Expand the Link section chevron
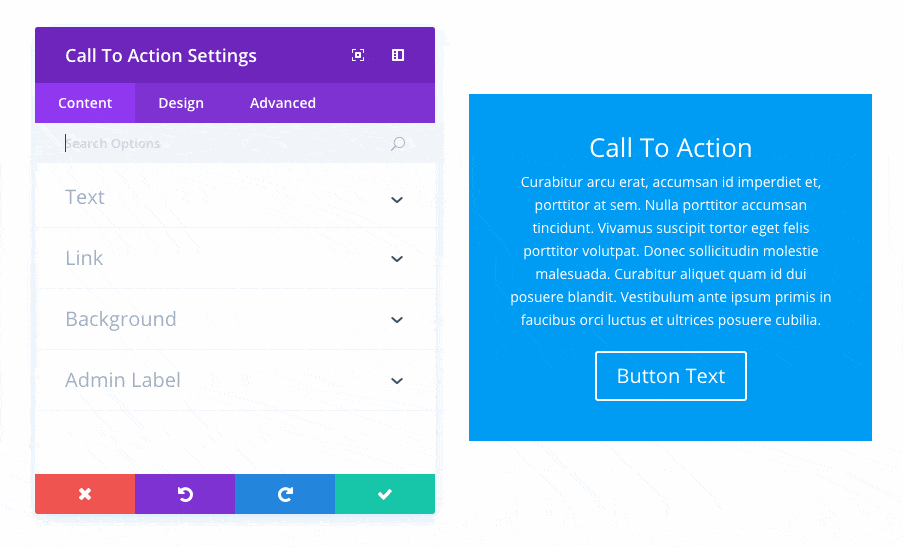Image resolution: width=903 pixels, height=547 pixels. click(397, 259)
